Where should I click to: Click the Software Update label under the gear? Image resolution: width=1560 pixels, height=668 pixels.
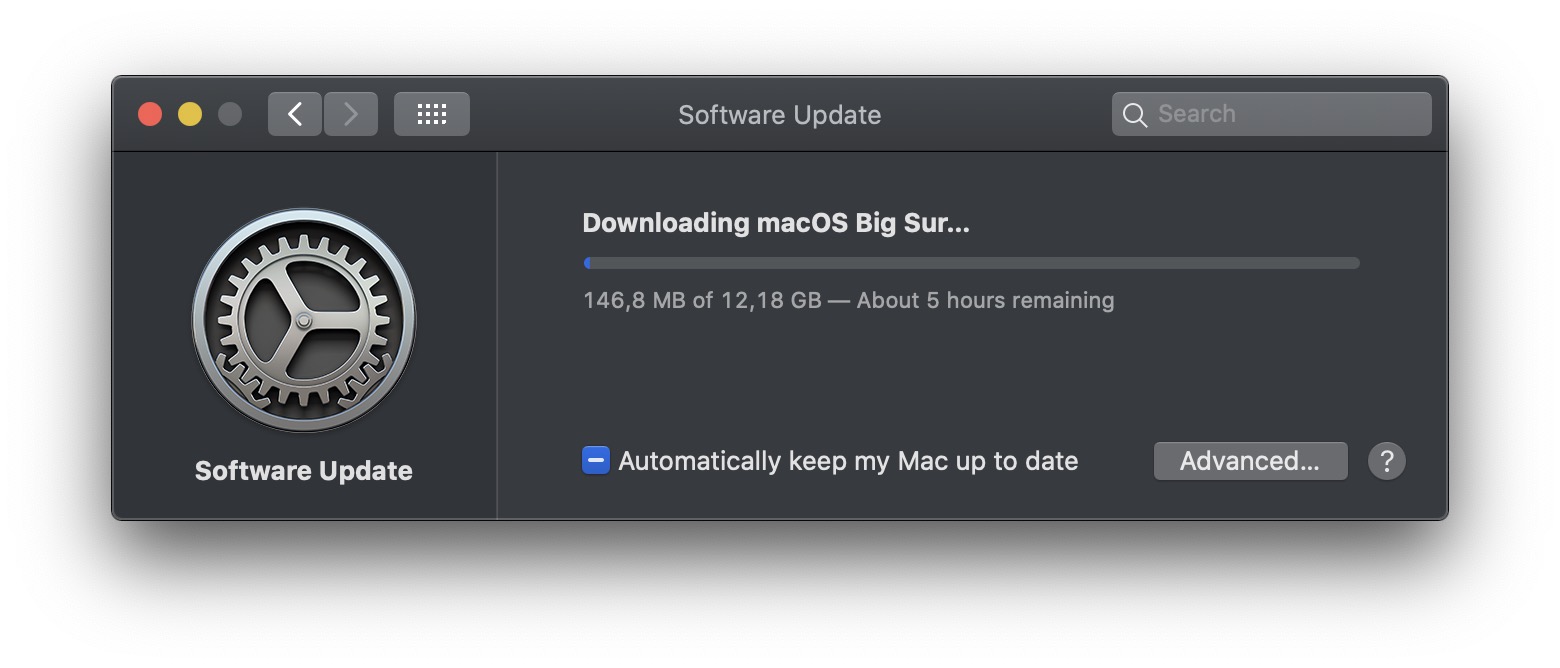pyautogui.click(x=304, y=471)
